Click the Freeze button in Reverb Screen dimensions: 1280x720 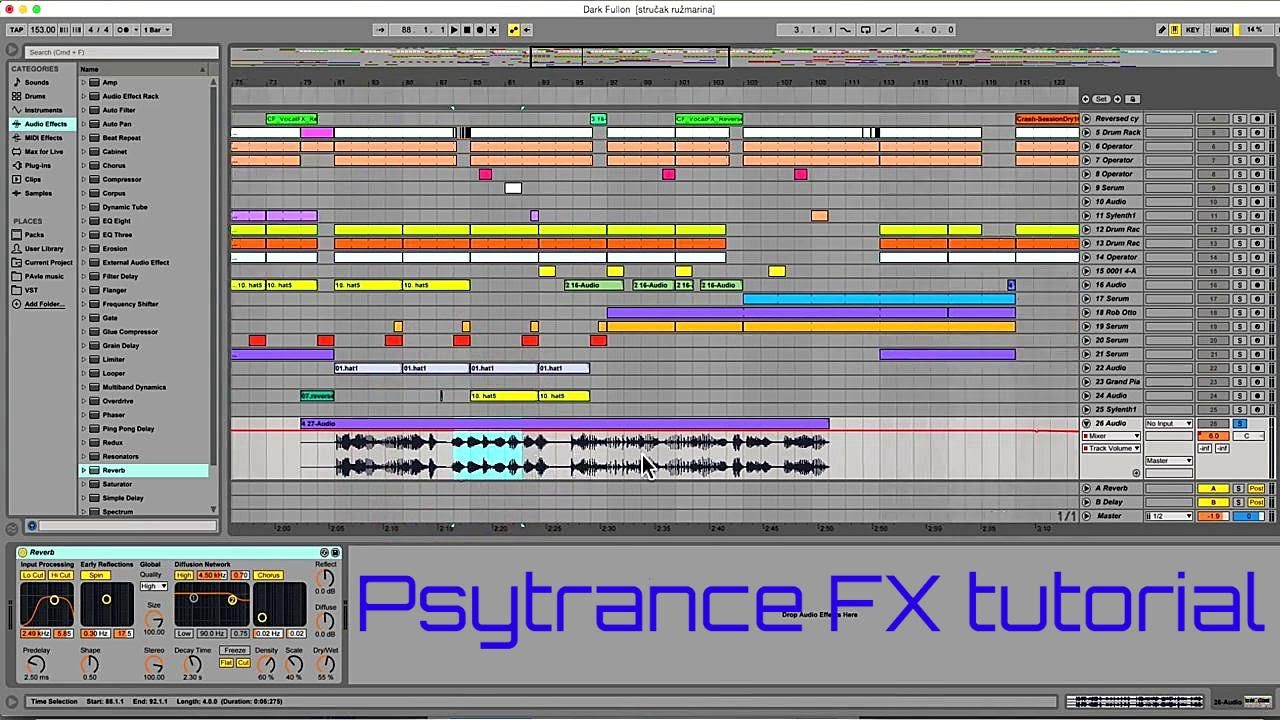coord(235,651)
